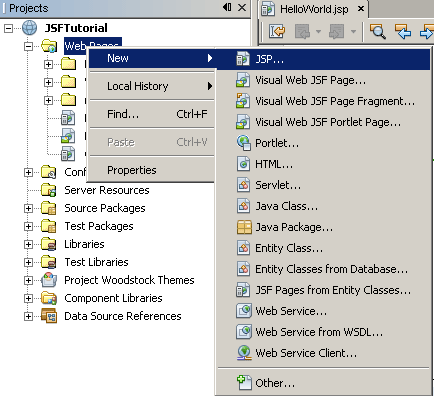Expand the Source Packages node

pos(29,209)
